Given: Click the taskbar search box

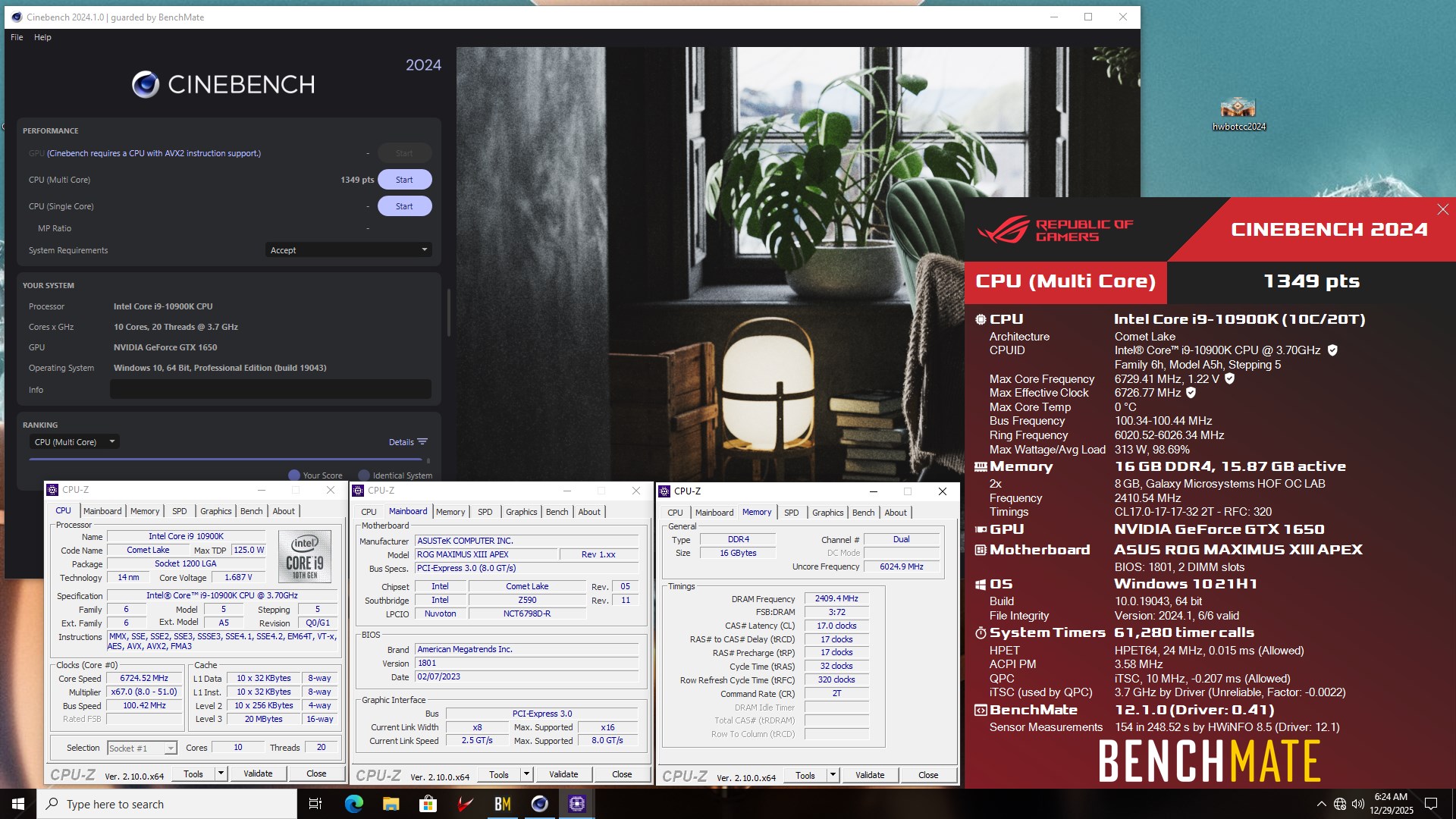Looking at the screenshot, I should click(167, 804).
